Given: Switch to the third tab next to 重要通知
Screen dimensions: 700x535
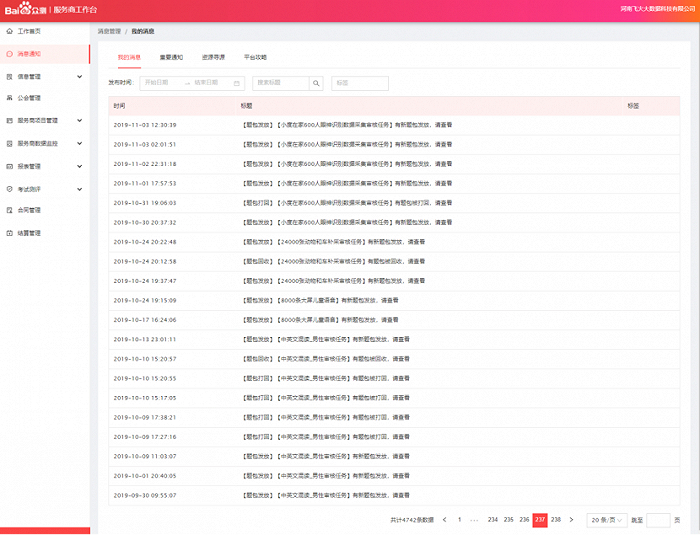Looking at the screenshot, I should tap(213, 58).
